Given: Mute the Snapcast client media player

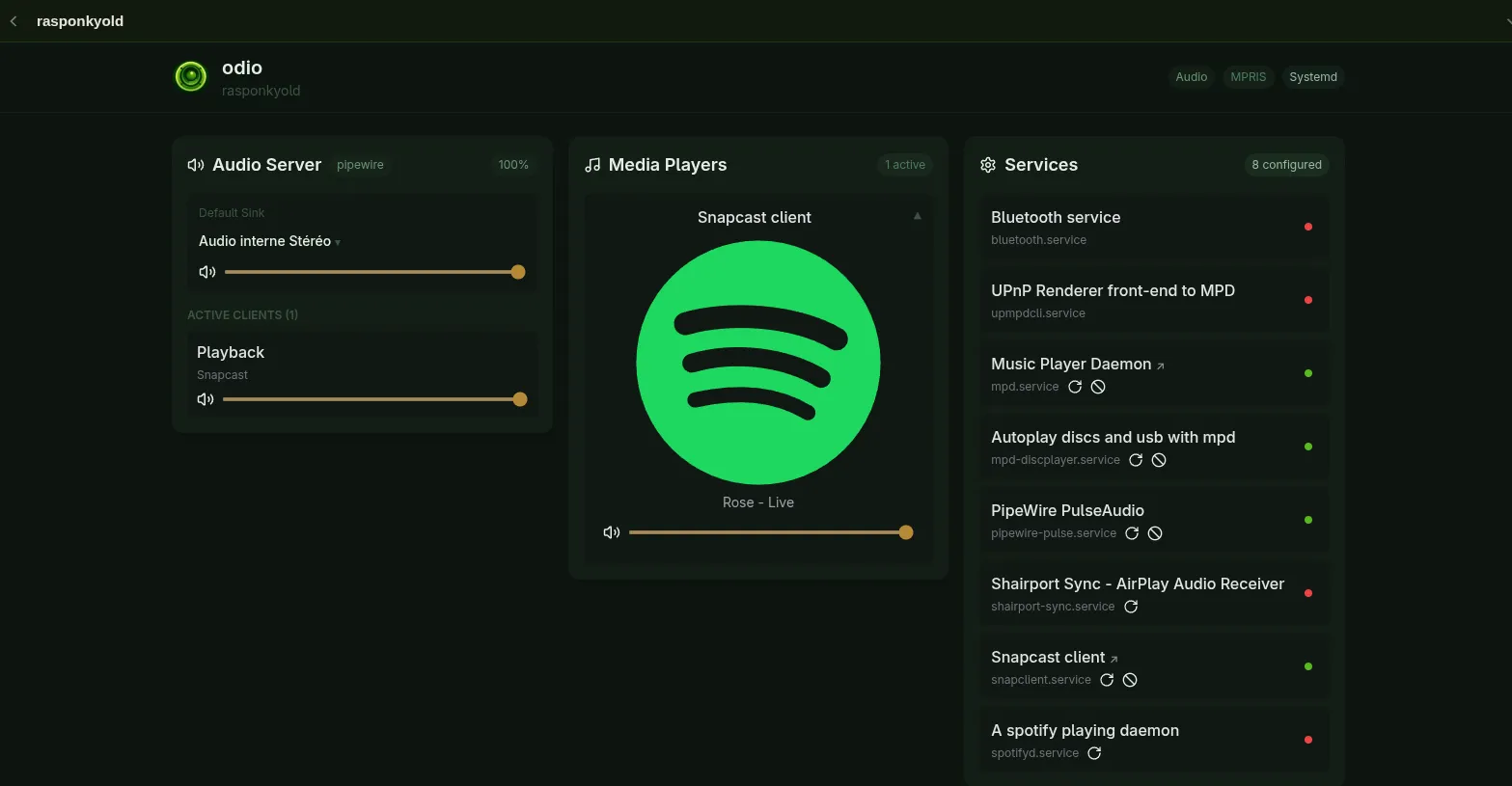Looking at the screenshot, I should (612, 532).
